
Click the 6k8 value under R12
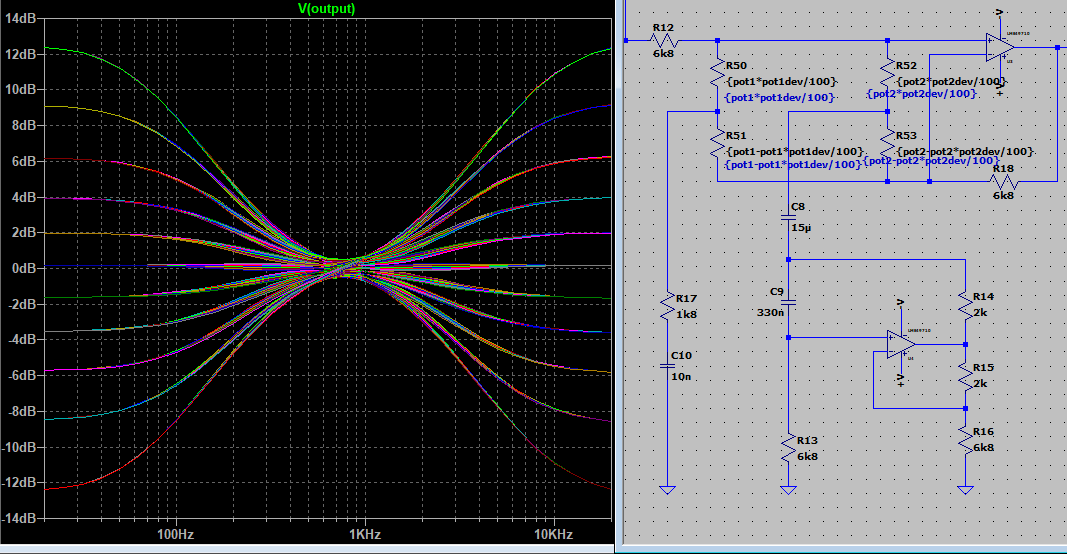[x=663, y=53]
